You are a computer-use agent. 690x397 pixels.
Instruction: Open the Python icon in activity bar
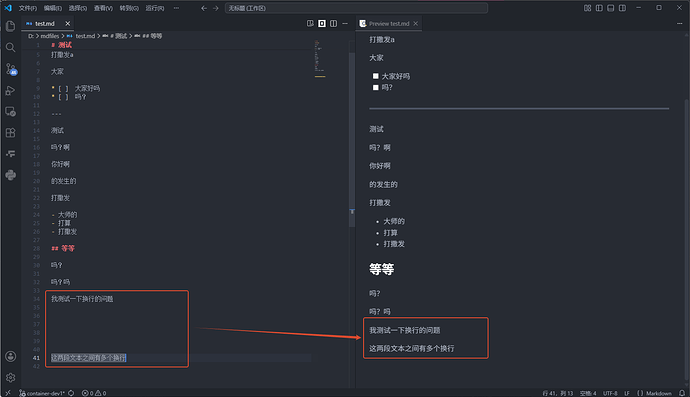(11, 175)
